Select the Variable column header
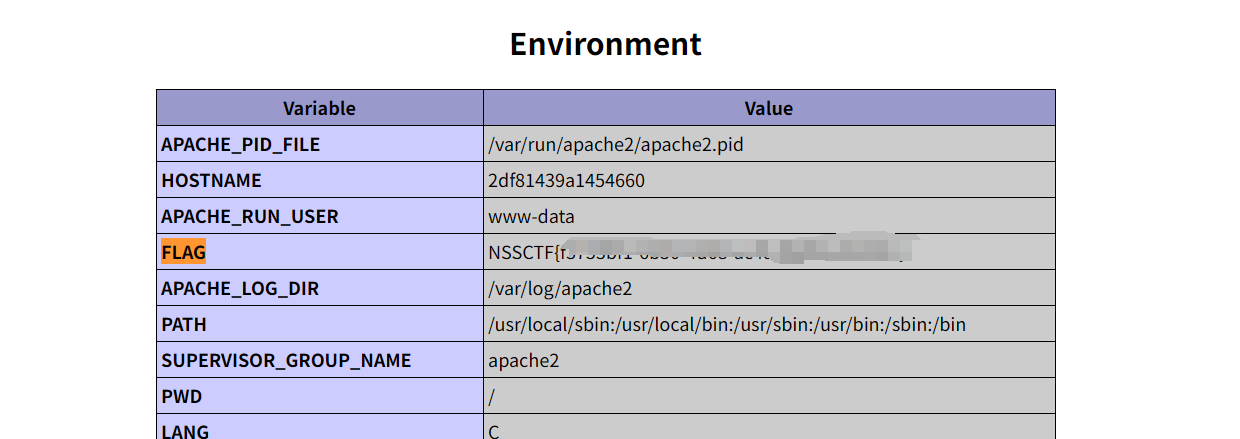The image size is (1240, 439). coord(320,108)
